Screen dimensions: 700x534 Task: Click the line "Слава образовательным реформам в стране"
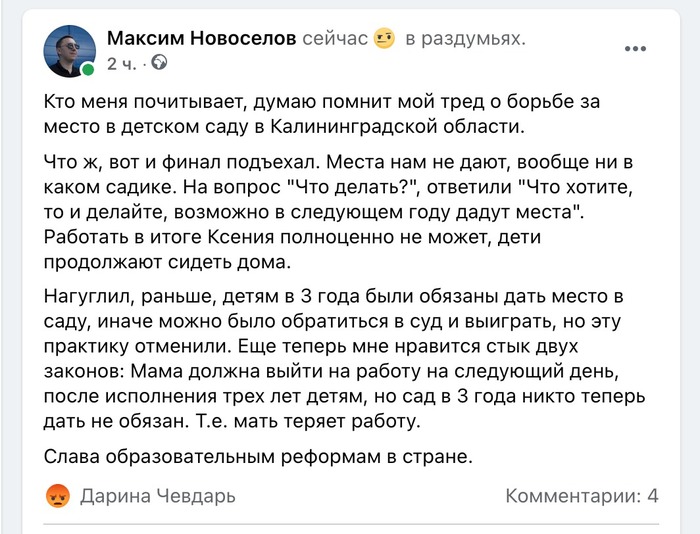pos(258,457)
